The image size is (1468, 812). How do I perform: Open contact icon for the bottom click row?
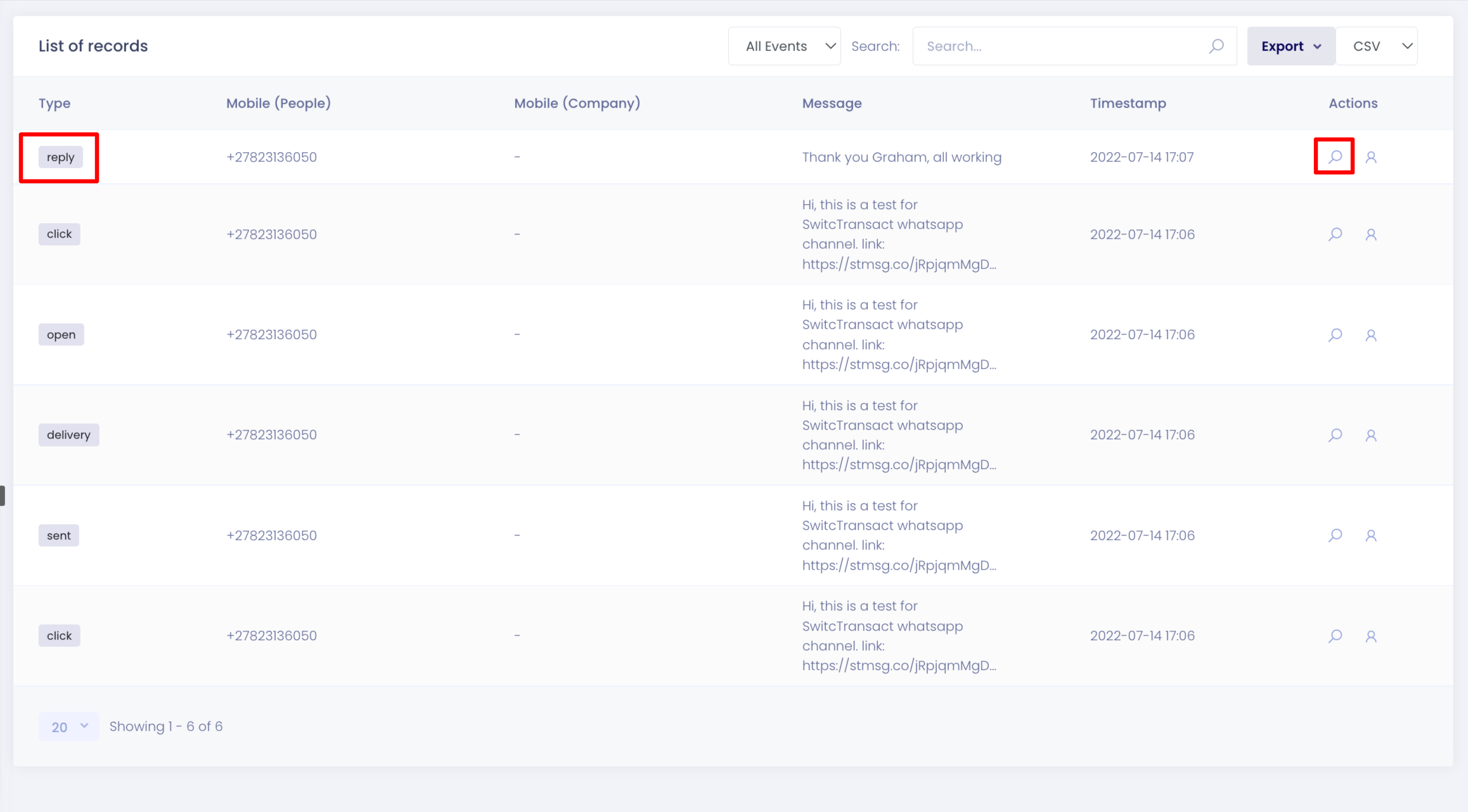1371,636
